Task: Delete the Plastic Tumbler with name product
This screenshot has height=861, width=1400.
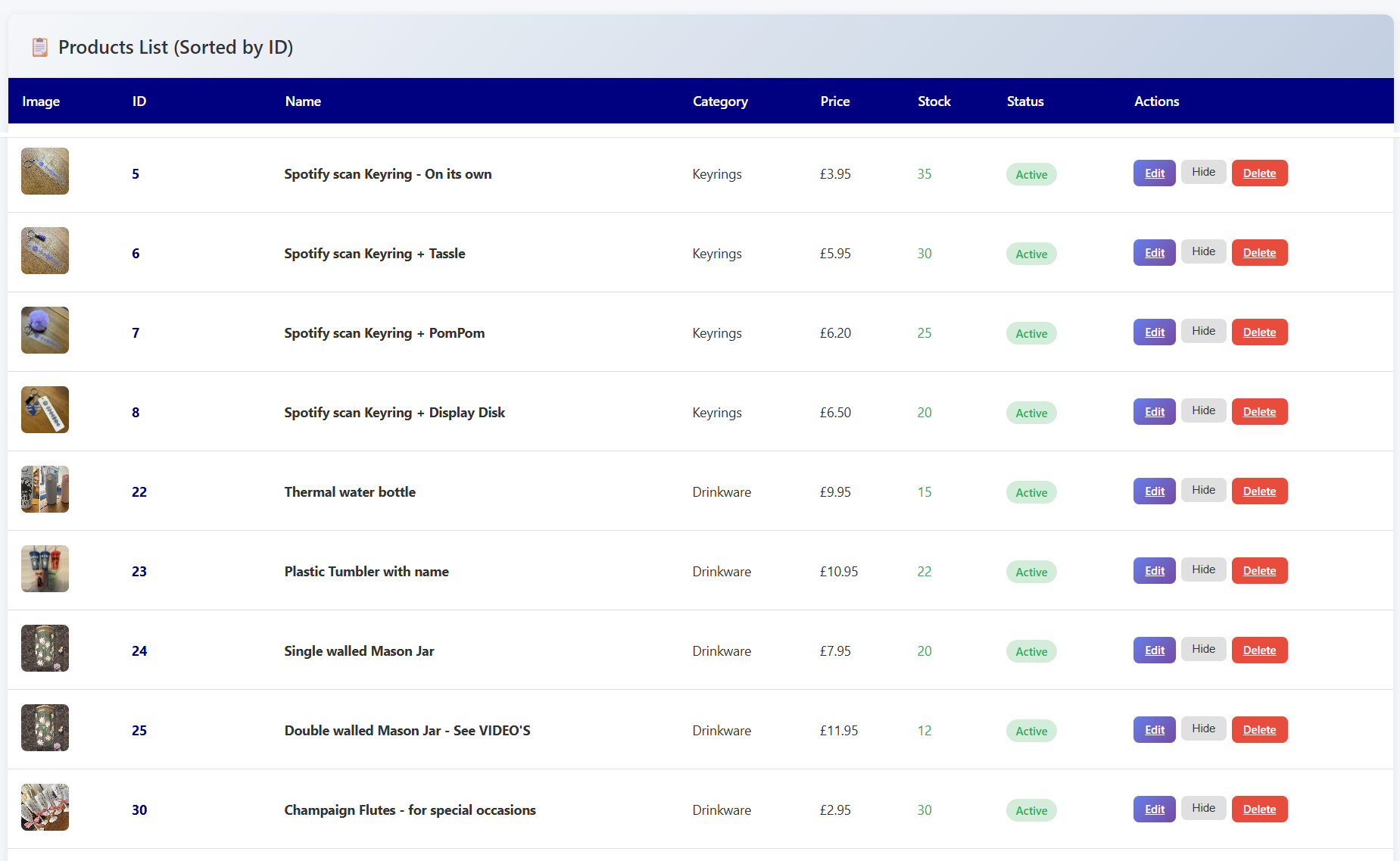Action: click(x=1259, y=571)
